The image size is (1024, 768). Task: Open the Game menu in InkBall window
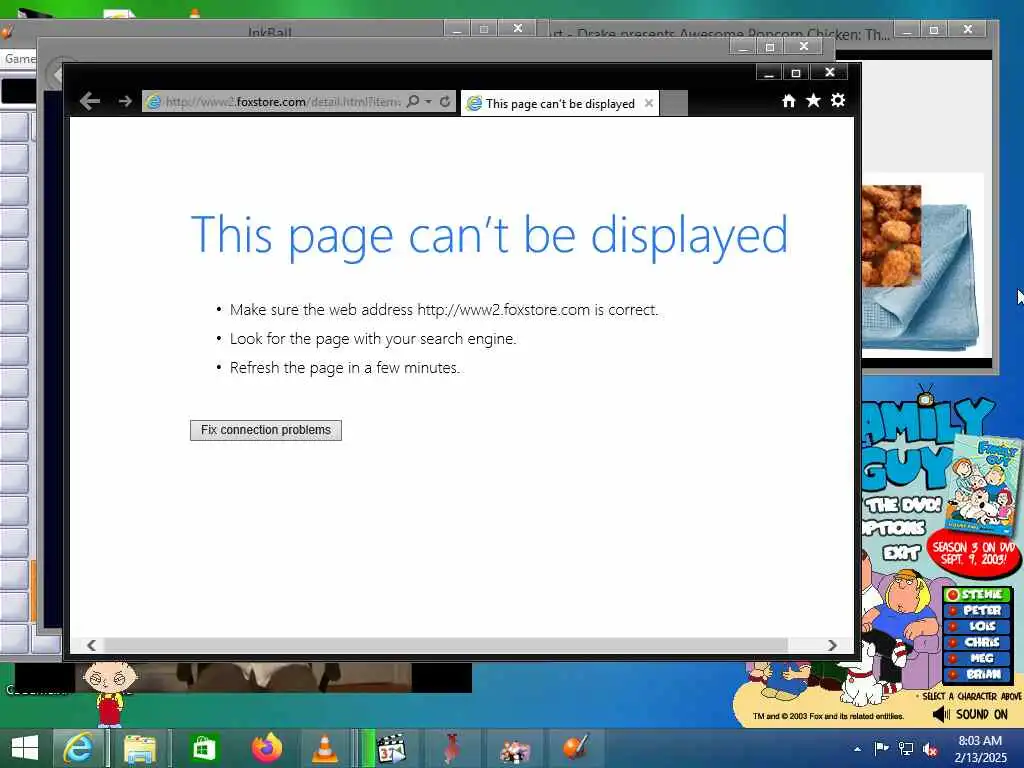19,59
